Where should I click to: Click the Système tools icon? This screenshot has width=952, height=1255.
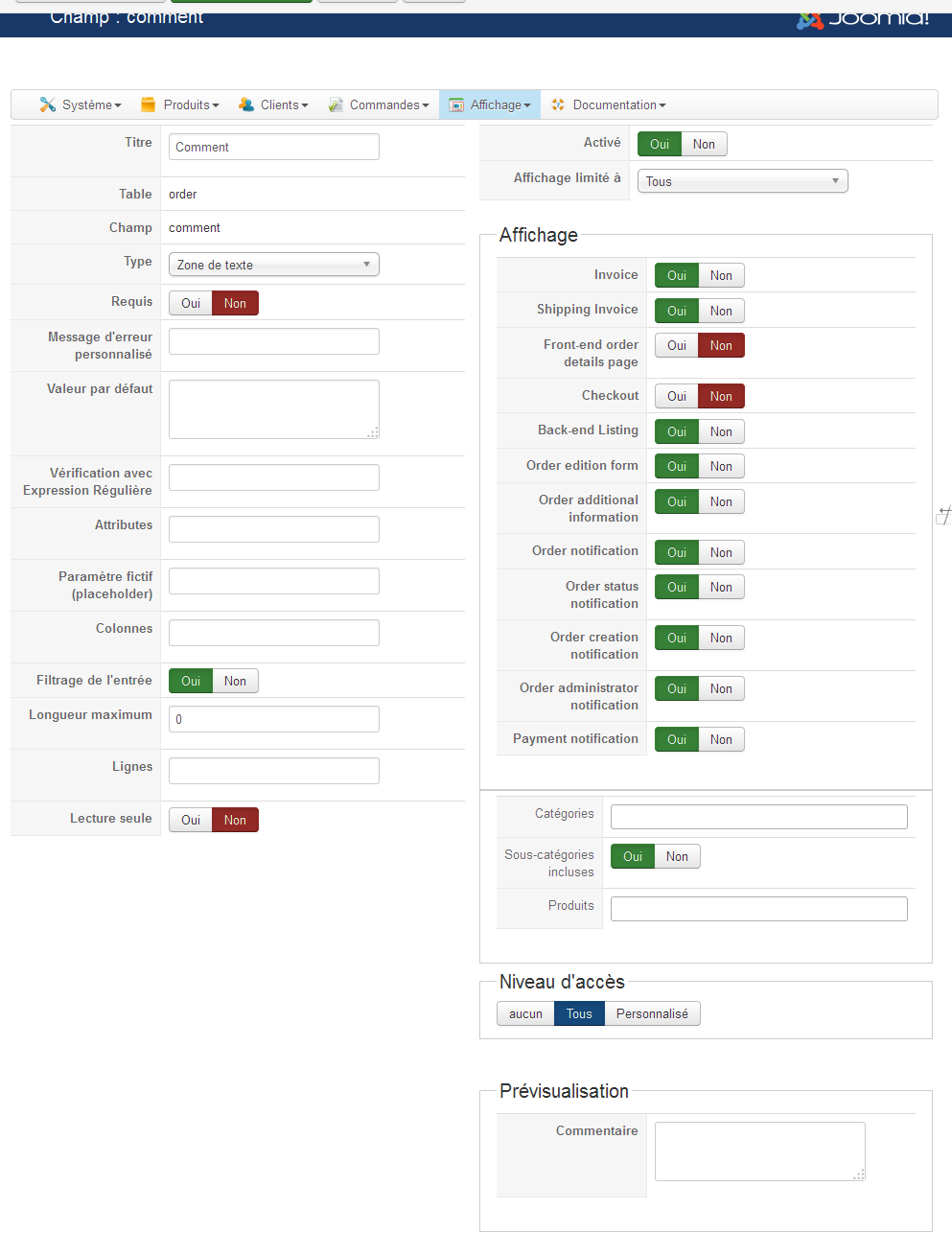47,105
